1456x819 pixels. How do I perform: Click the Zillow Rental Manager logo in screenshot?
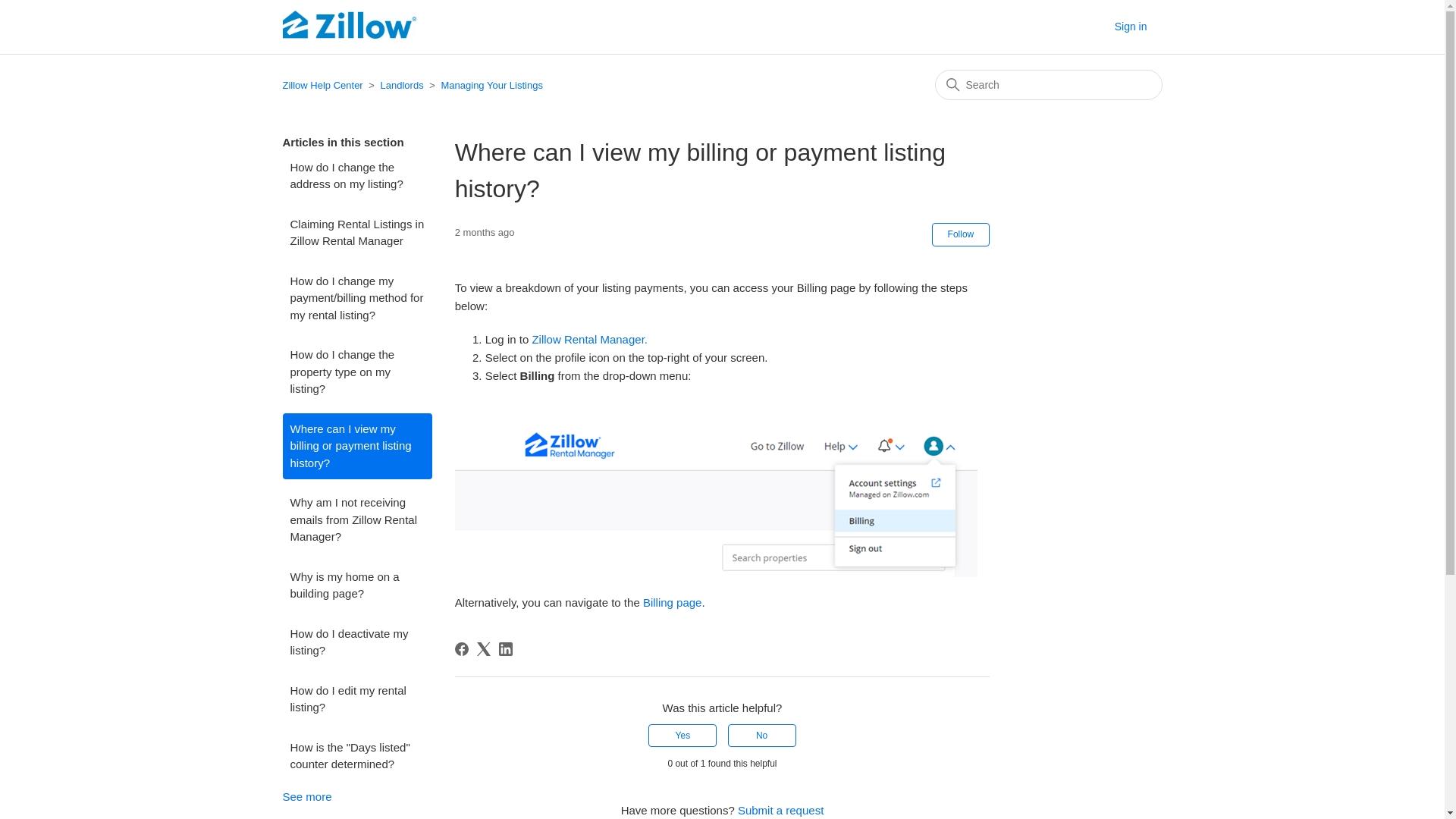[569, 445]
